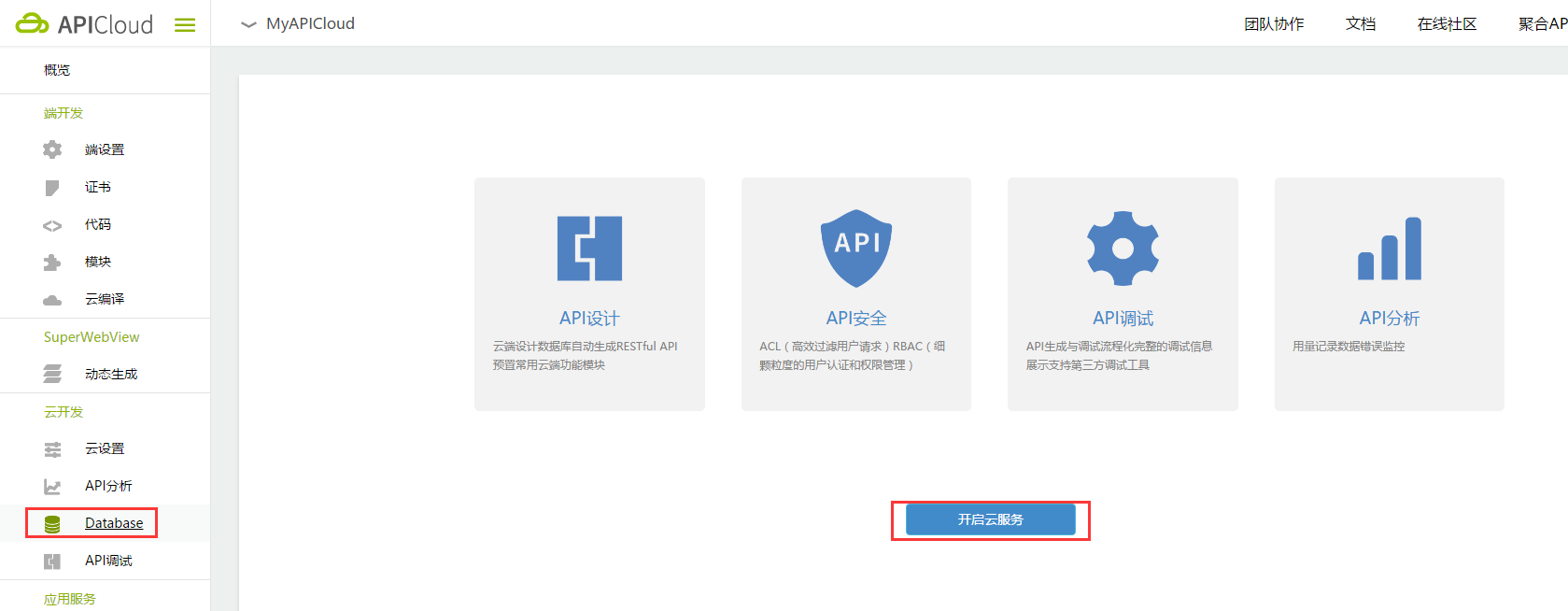Click the 证书 certificate icon
The height and width of the screenshot is (611, 1568).
point(52,188)
